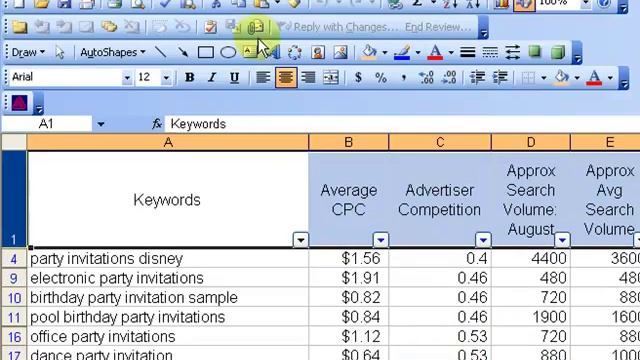The height and width of the screenshot is (360, 640).
Task: Open the Font name dropdown
Action: coord(127,78)
